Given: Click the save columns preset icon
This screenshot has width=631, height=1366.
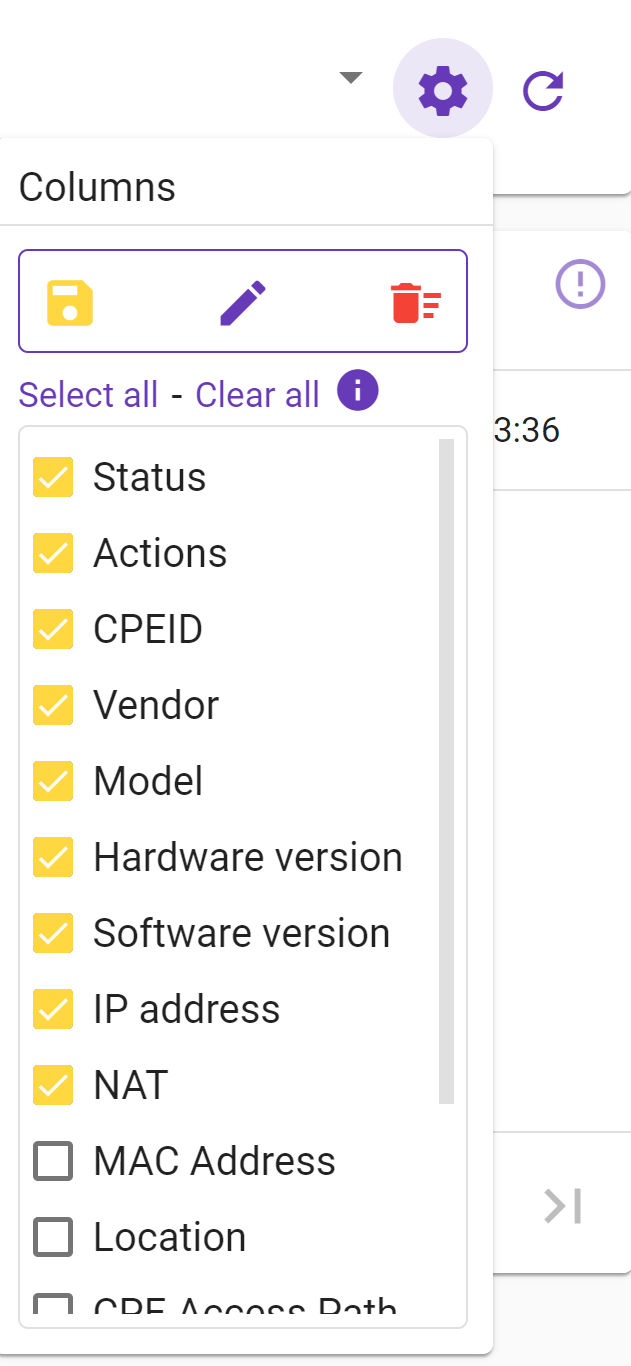Looking at the screenshot, I should tap(69, 301).
